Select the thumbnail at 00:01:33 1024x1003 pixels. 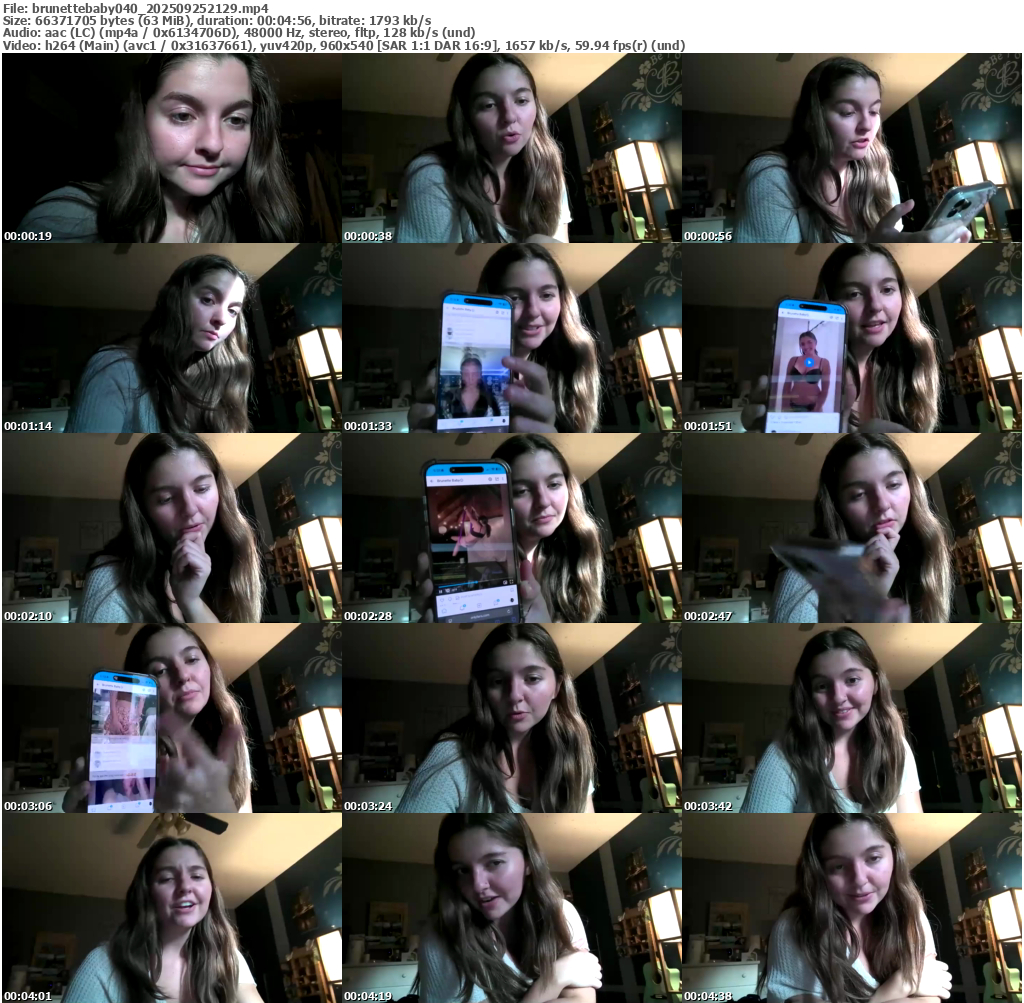(x=511, y=338)
